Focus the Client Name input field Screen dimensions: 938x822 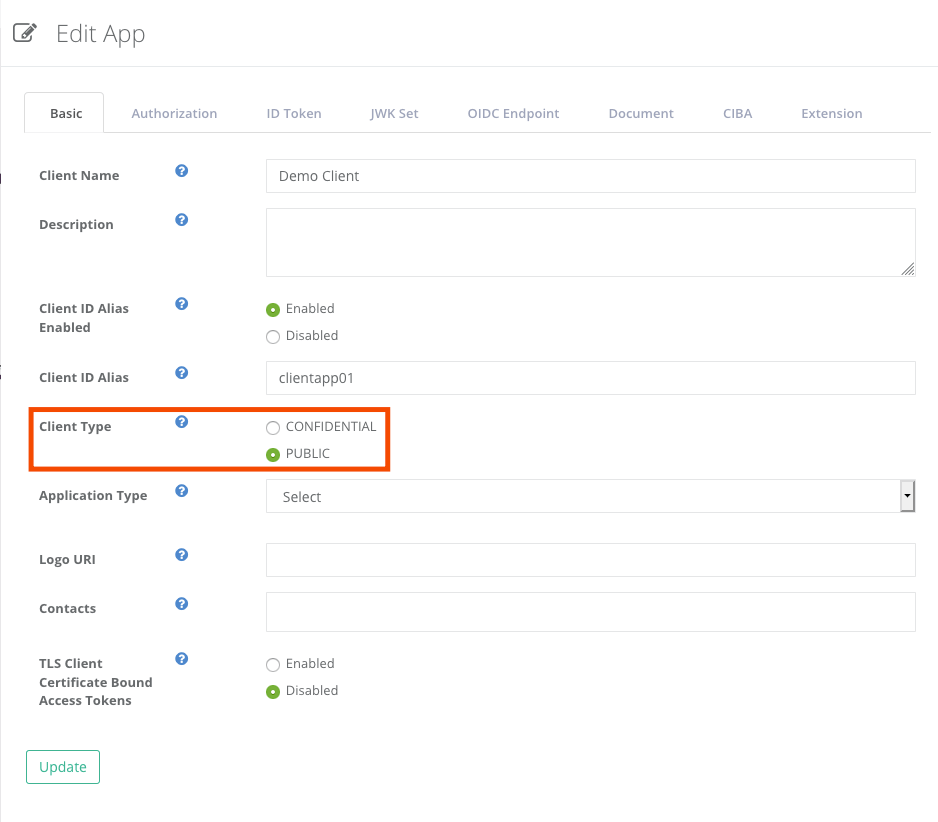click(590, 176)
